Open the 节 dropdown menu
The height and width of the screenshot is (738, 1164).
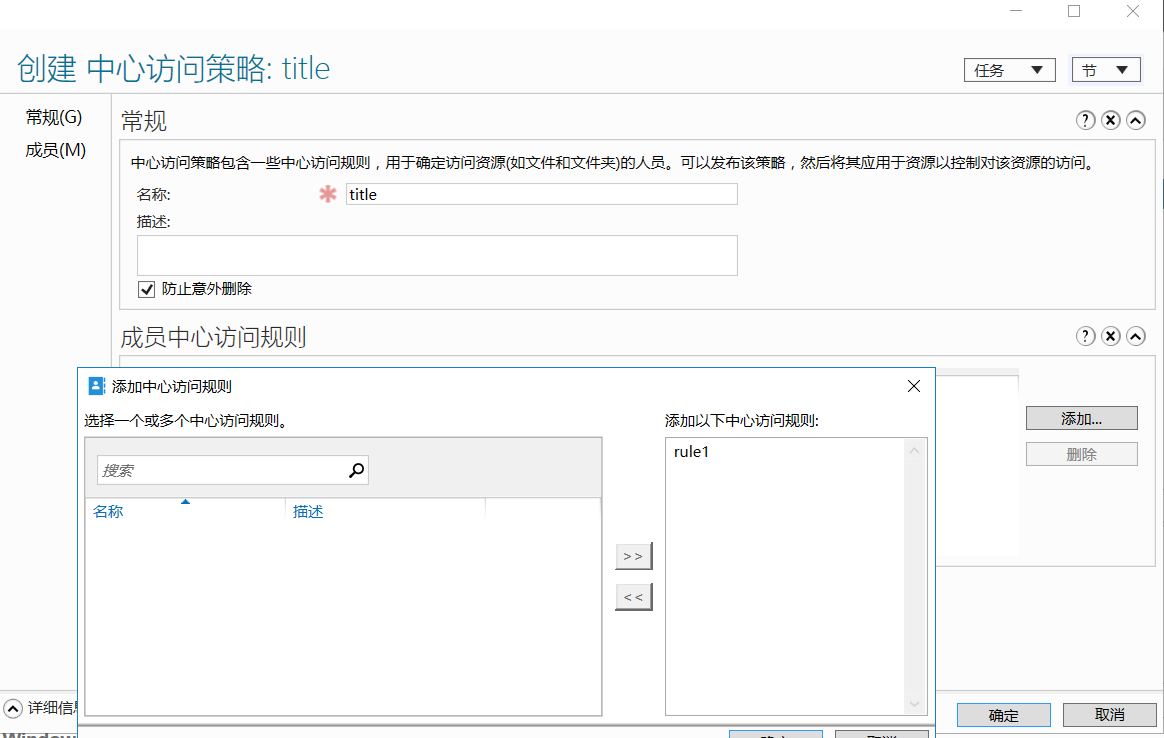pyautogui.click(x=1105, y=70)
